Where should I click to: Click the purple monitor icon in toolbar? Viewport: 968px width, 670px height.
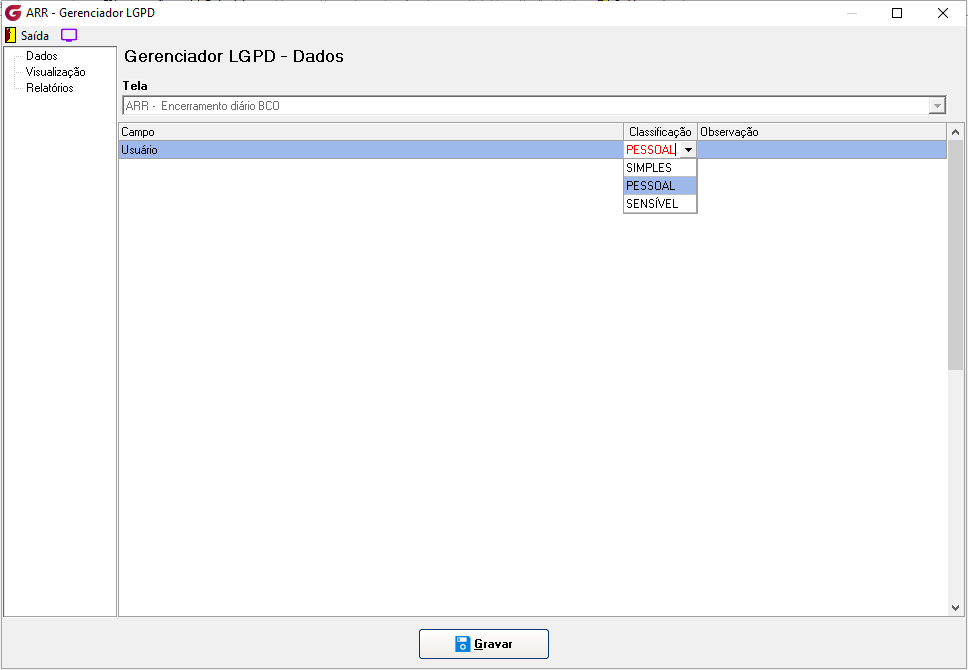[69, 35]
